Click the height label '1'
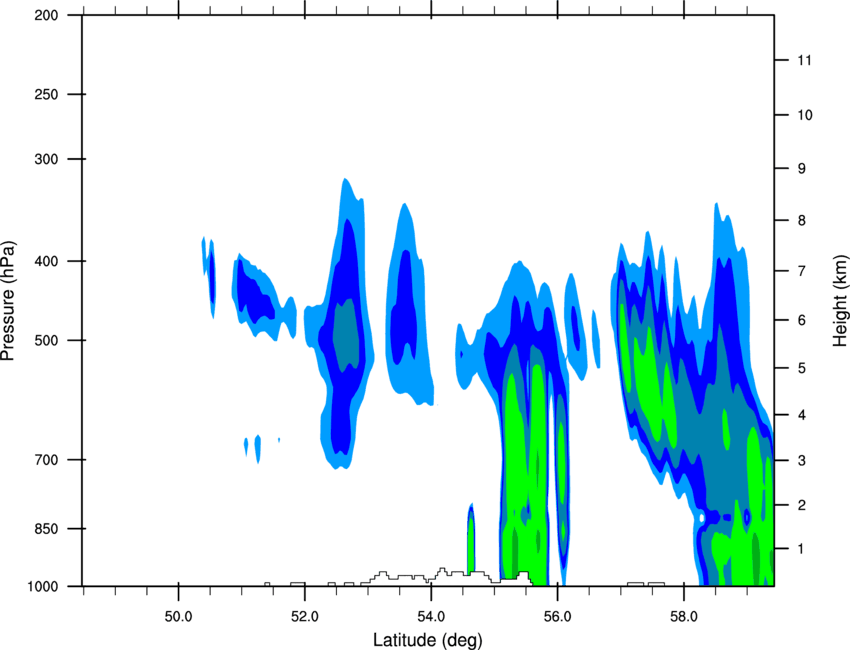 (801, 549)
